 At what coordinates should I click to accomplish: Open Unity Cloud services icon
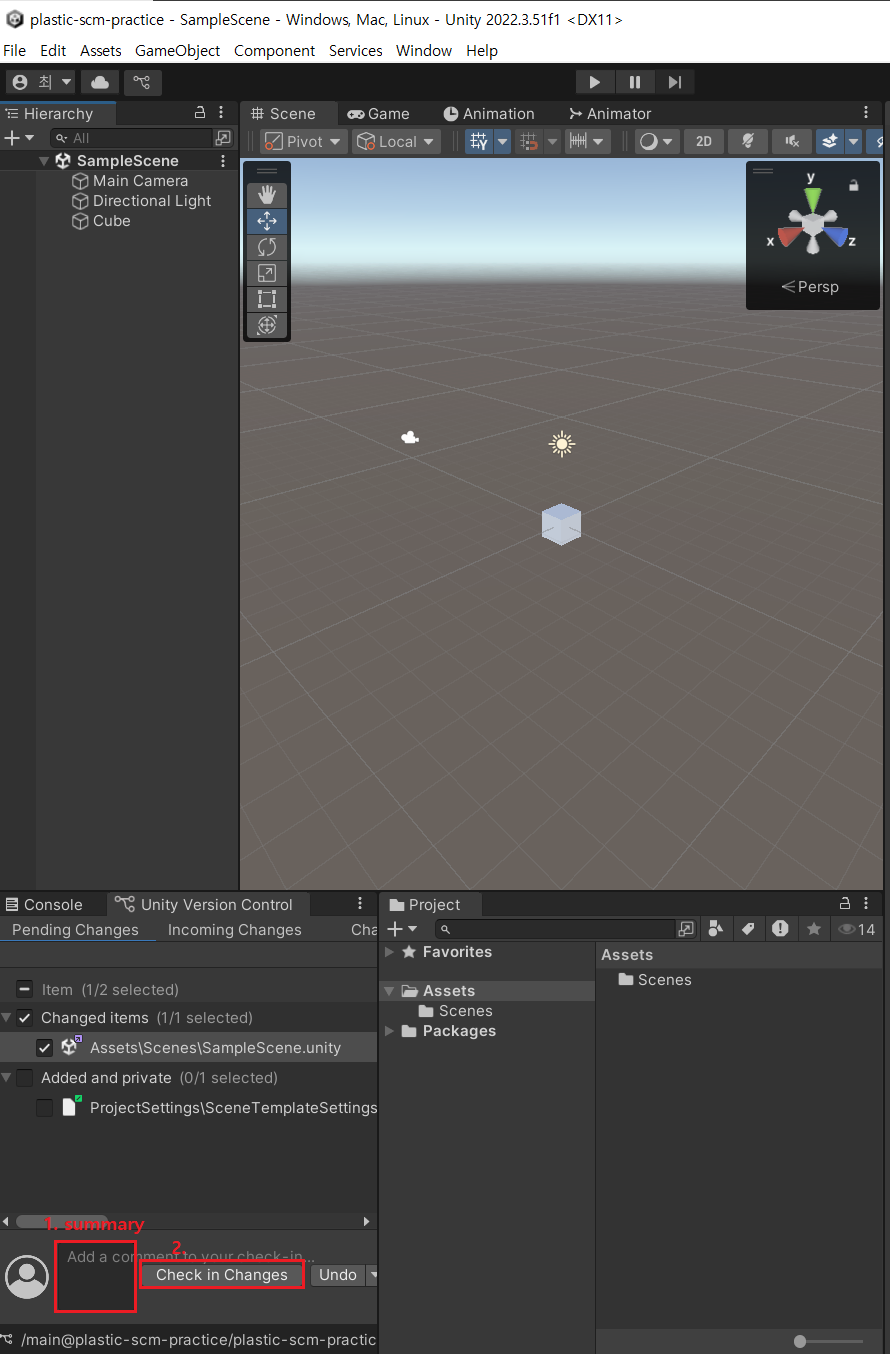(x=100, y=82)
